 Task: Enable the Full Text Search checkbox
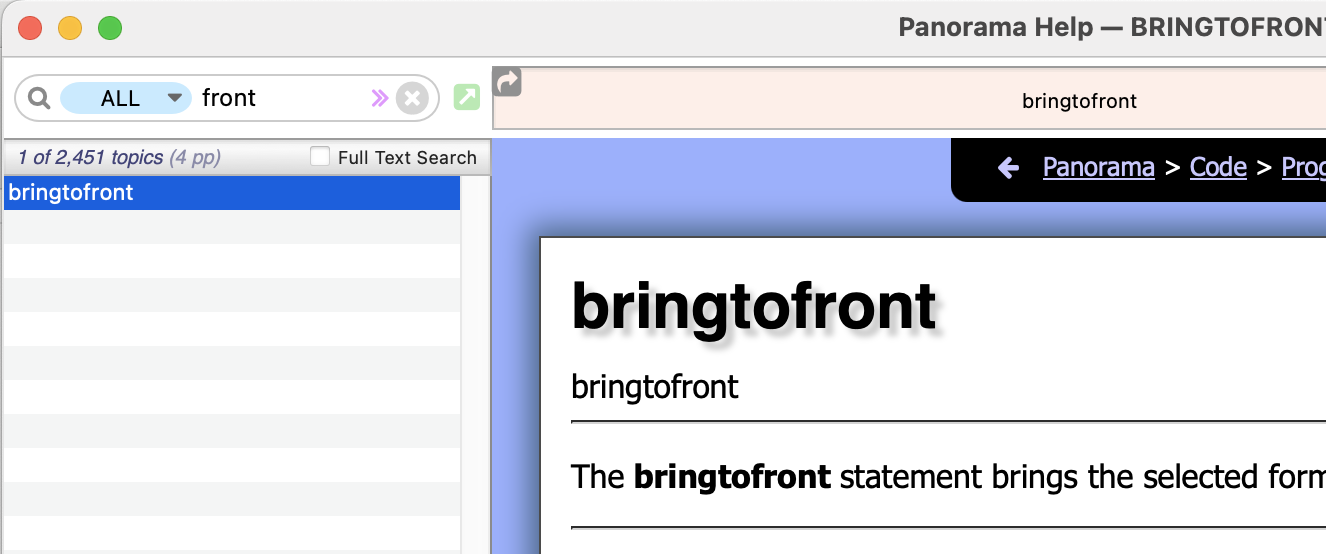[x=320, y=157]
